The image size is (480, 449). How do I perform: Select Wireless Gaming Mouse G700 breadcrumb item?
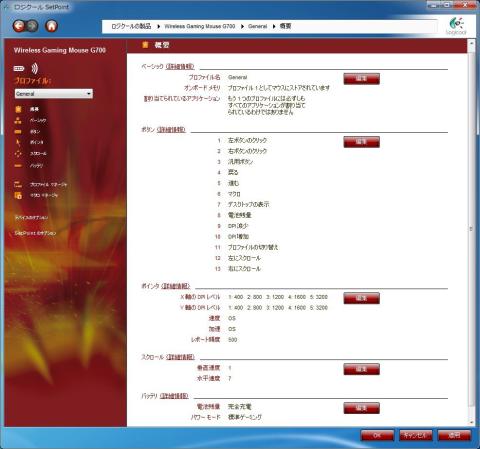pos(200,26)
